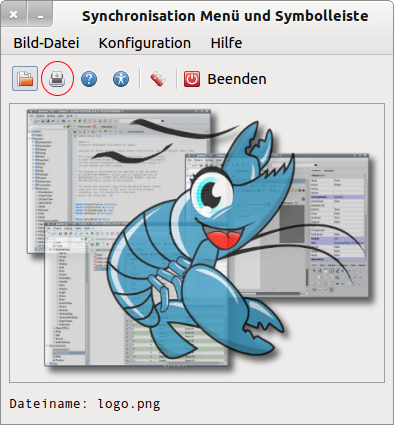Open the Hilfe menu
Viewport: 394px width, 425px height.
click(x=226, y=43)
